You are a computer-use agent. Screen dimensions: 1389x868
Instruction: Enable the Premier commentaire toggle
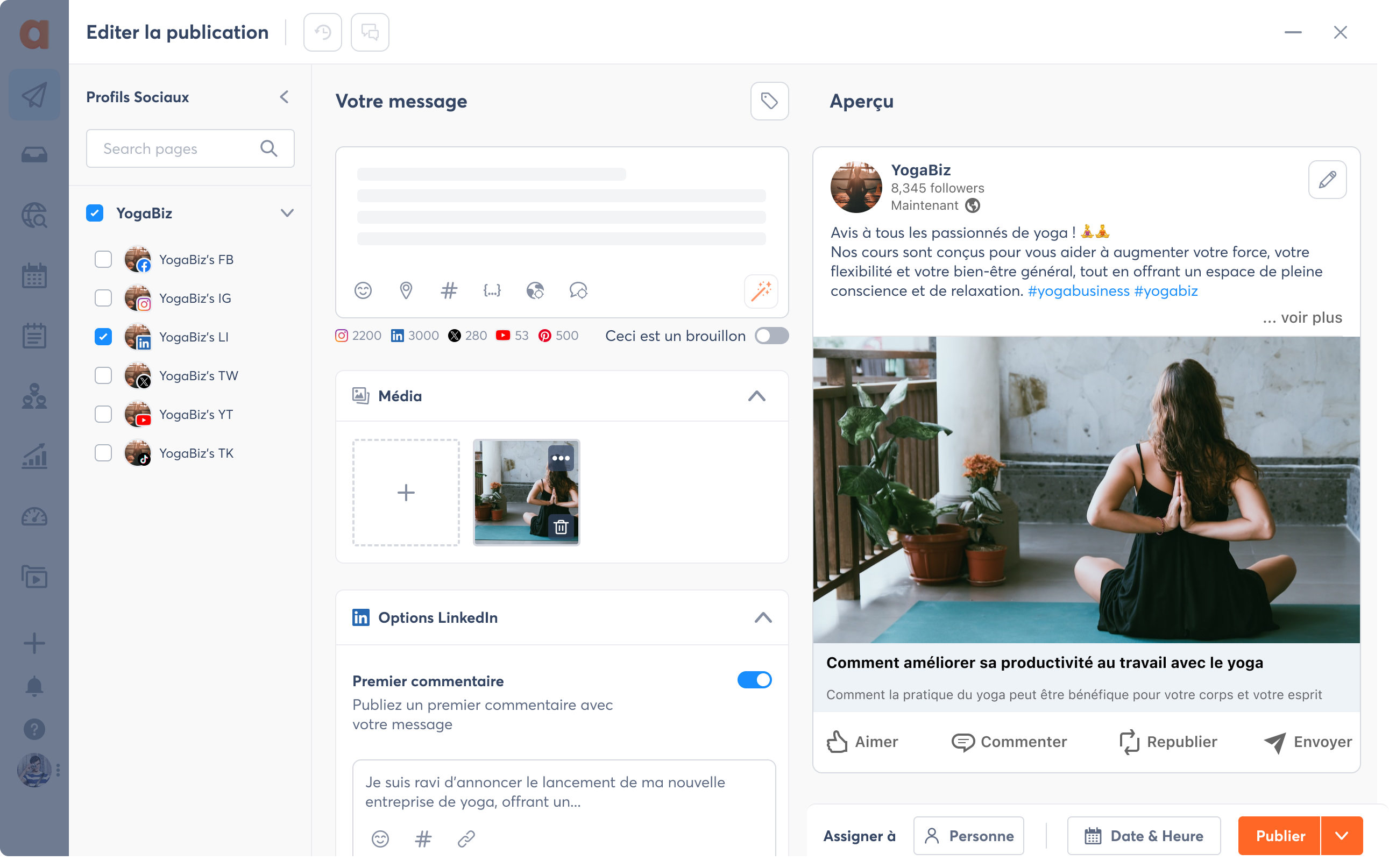(x=755, y=680)
